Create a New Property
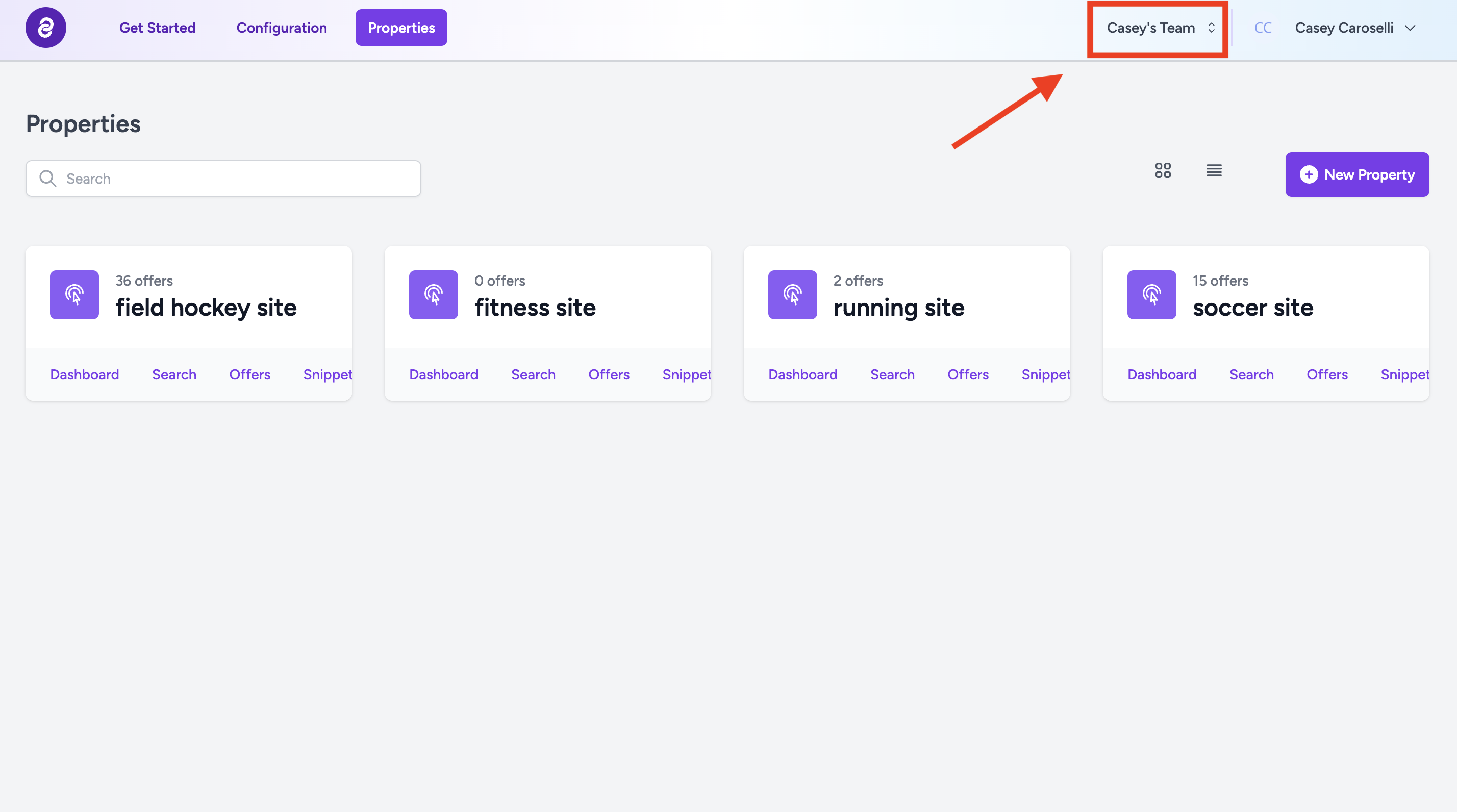1457x812 pixels. tap(1357, 175)
